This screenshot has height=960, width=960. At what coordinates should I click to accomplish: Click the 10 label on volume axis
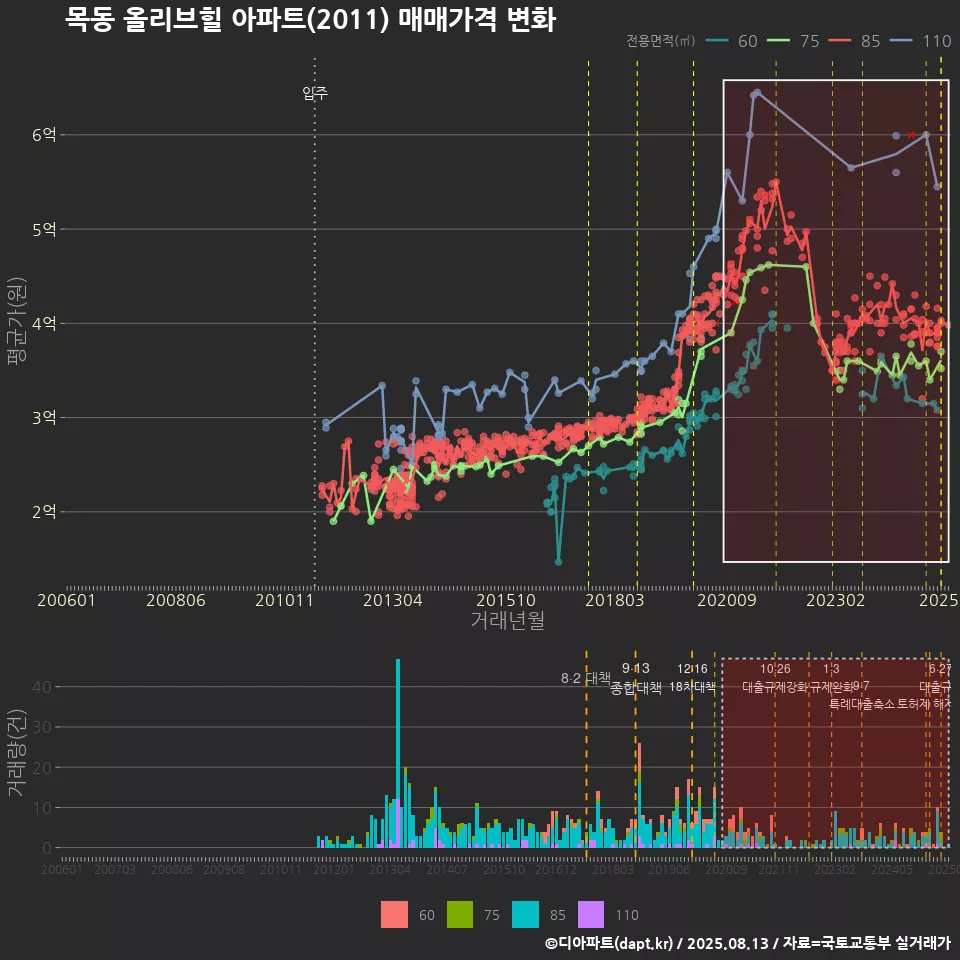point(42,808)
